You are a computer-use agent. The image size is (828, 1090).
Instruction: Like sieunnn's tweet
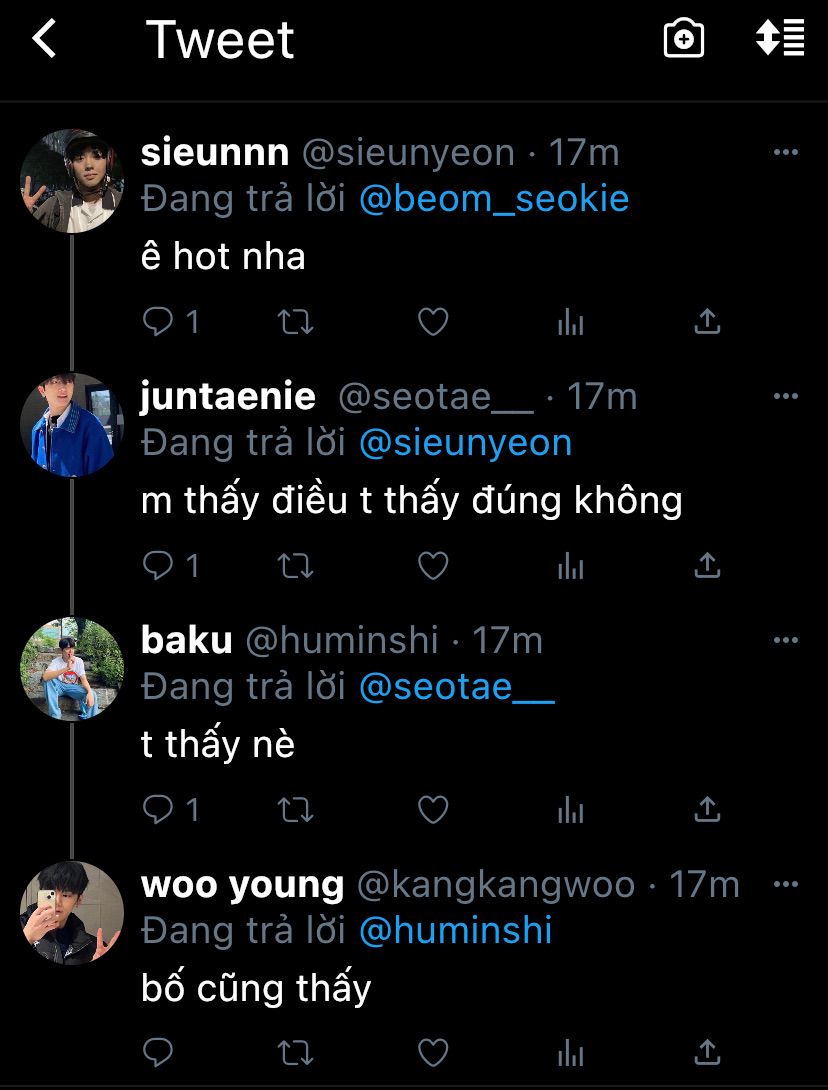pyautogui.click(x=432, y=322)
